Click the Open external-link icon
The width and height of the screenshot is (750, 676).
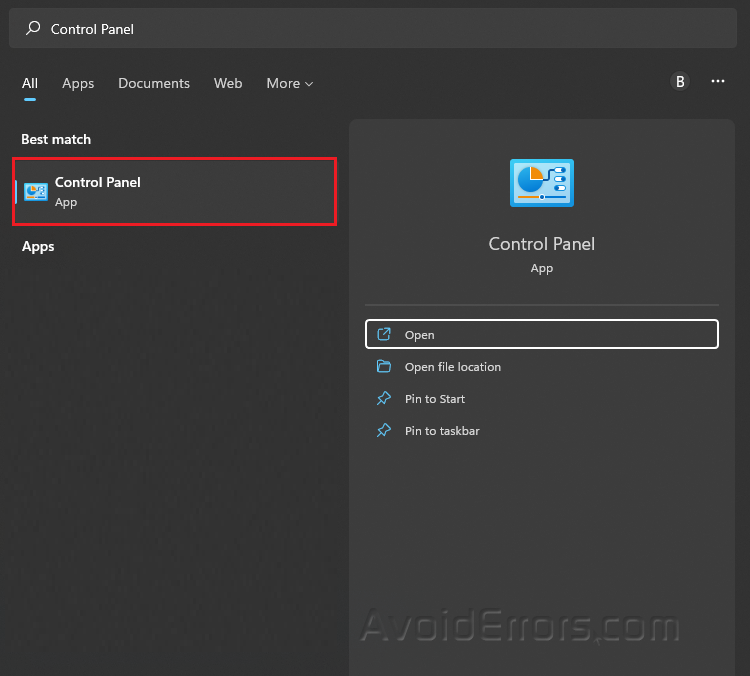(x=383, y=335)
